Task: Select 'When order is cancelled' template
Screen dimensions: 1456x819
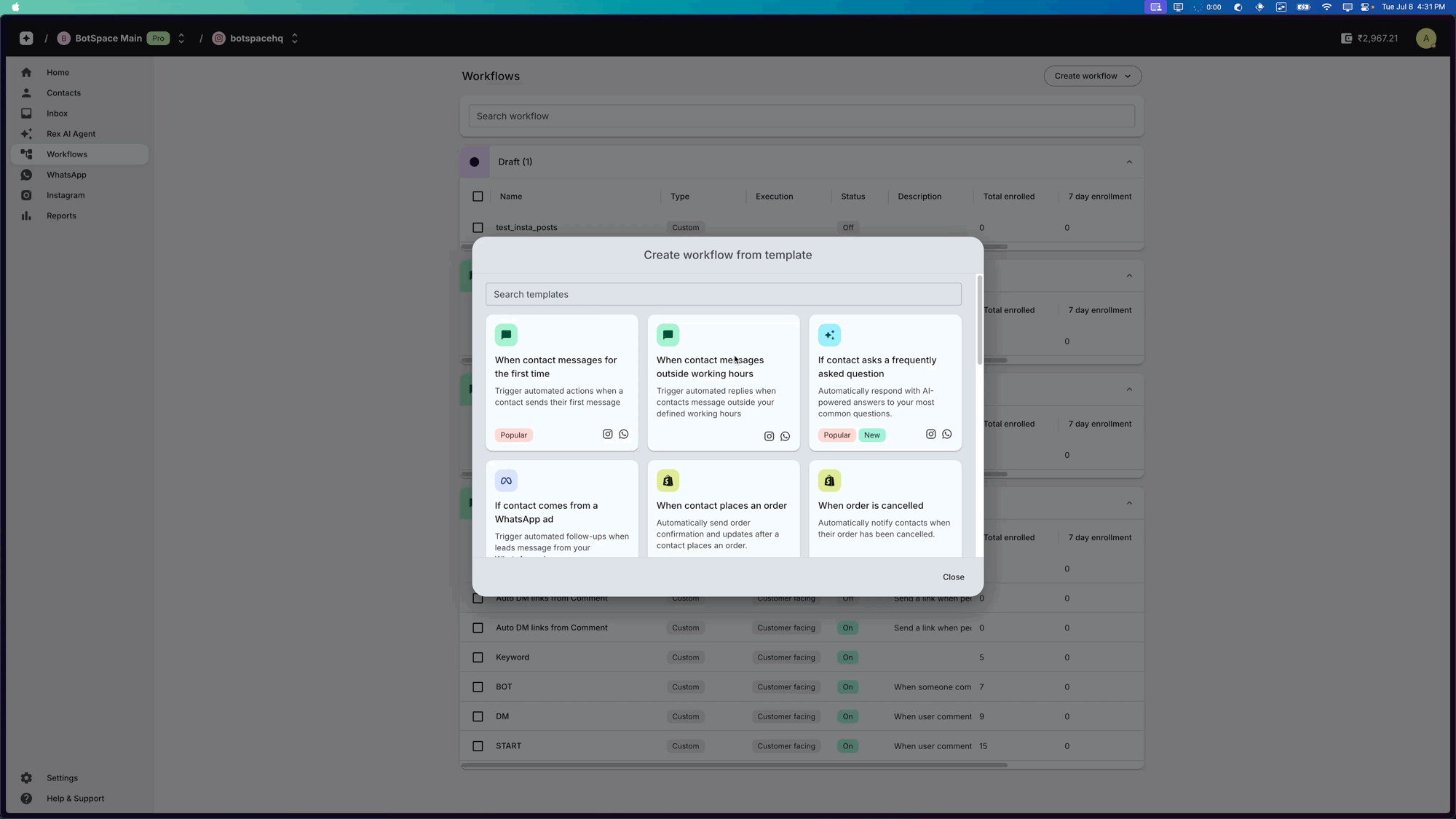Action: tap(885, 509)
